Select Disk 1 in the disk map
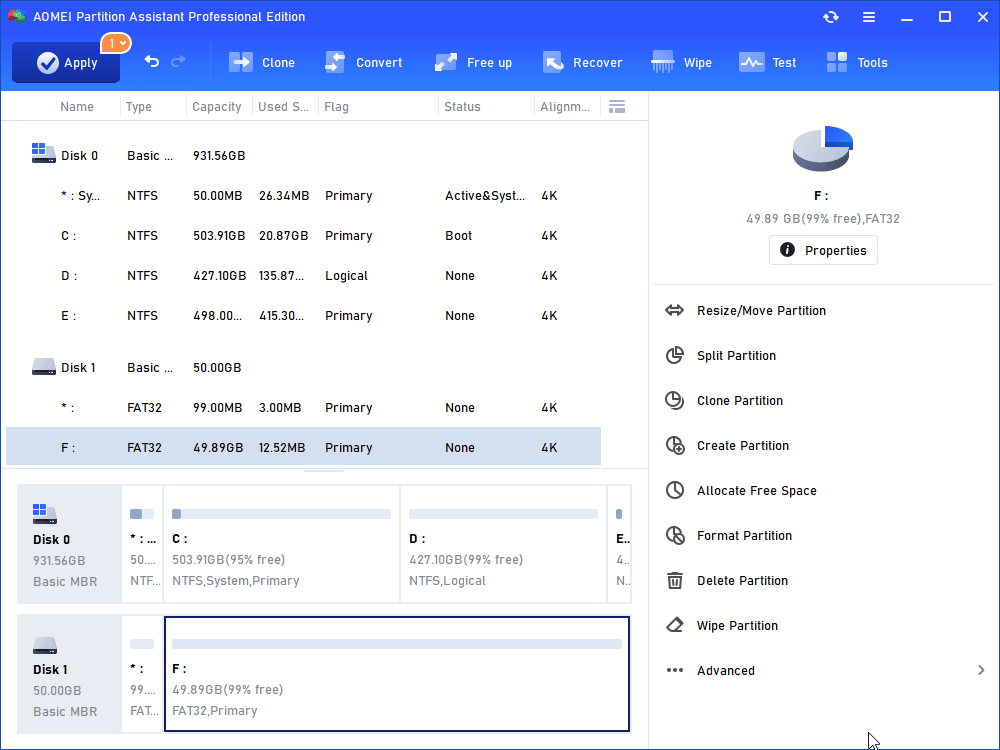The image size is (1000, 750). tap(70, 674)
